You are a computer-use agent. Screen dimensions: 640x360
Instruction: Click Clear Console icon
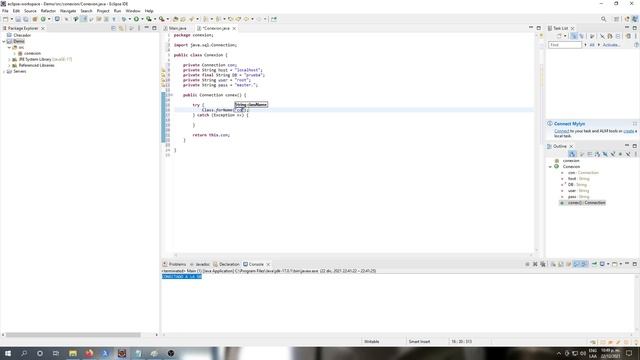(x=553, y=264)
